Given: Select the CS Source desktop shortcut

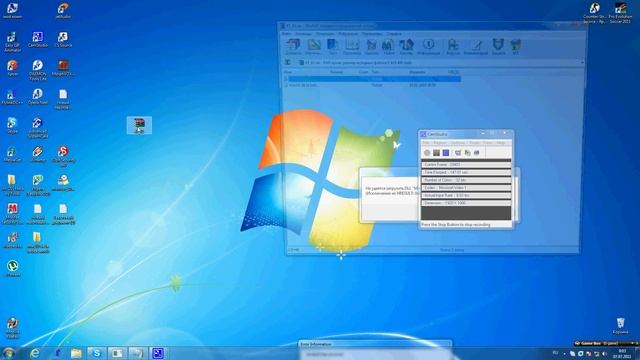Looking at the screenshot, I should pyautogui.click(x=63, y=40).
